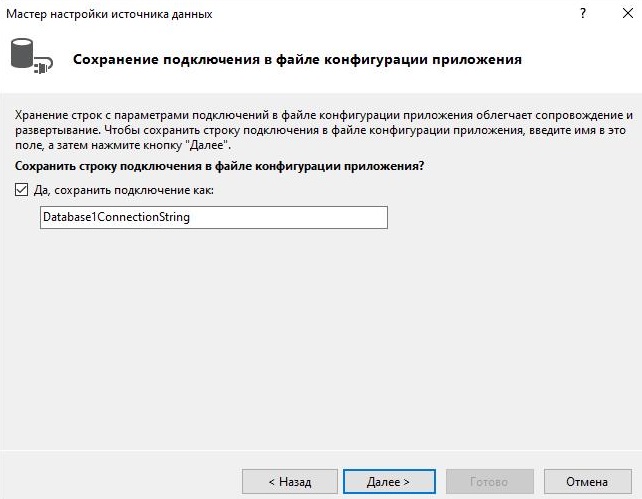This screenshot has height=499, width=642.
Task: Uncheck the save connection string checkbox
Action: 21,190
